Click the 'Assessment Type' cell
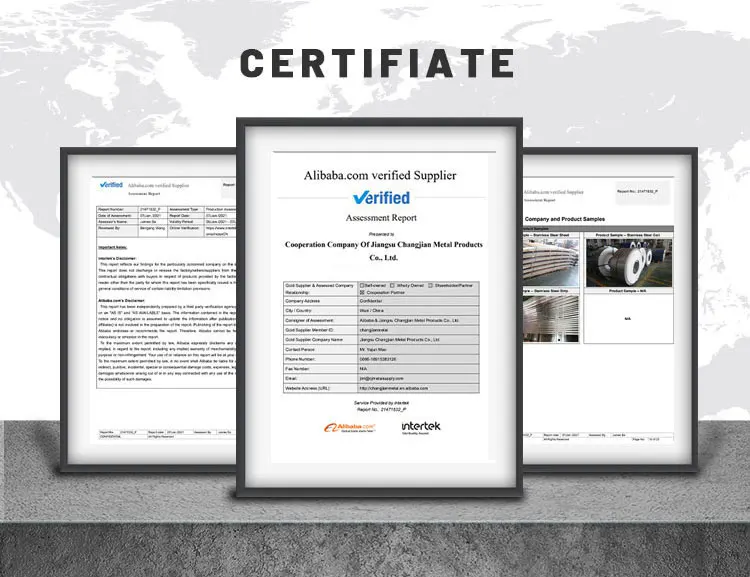 pyautogui.click(x=186, y=210)
